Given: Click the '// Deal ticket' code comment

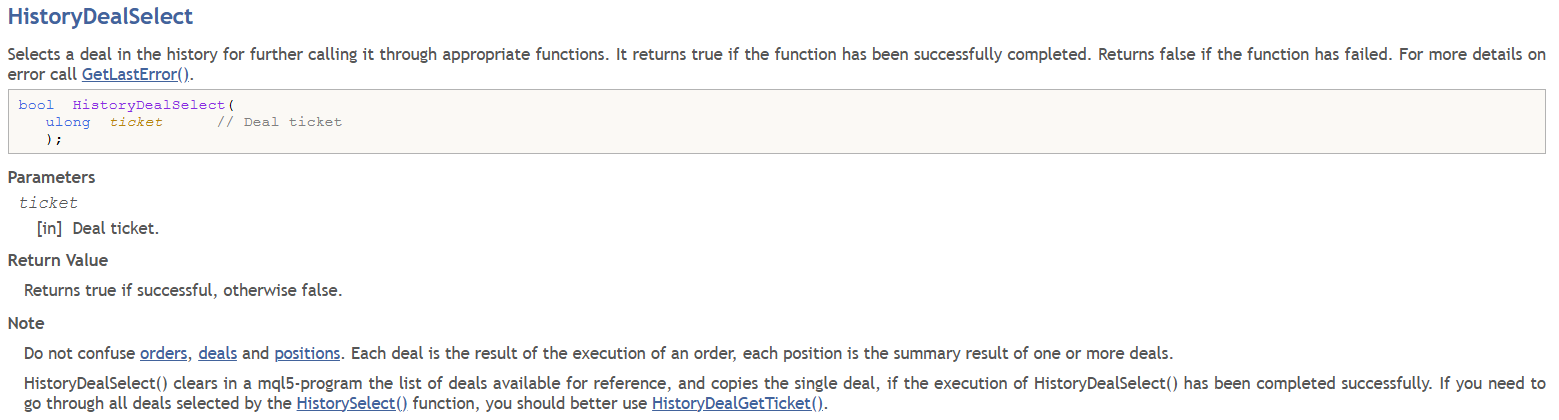Looking at the screenshot, I should point(279,122).
